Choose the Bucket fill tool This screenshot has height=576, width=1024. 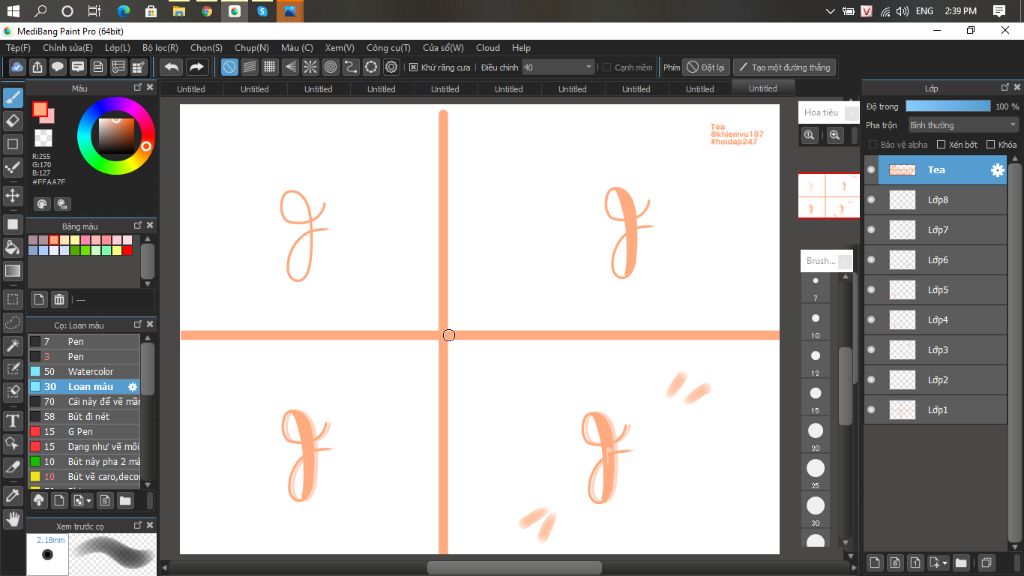tap(12, 248)
